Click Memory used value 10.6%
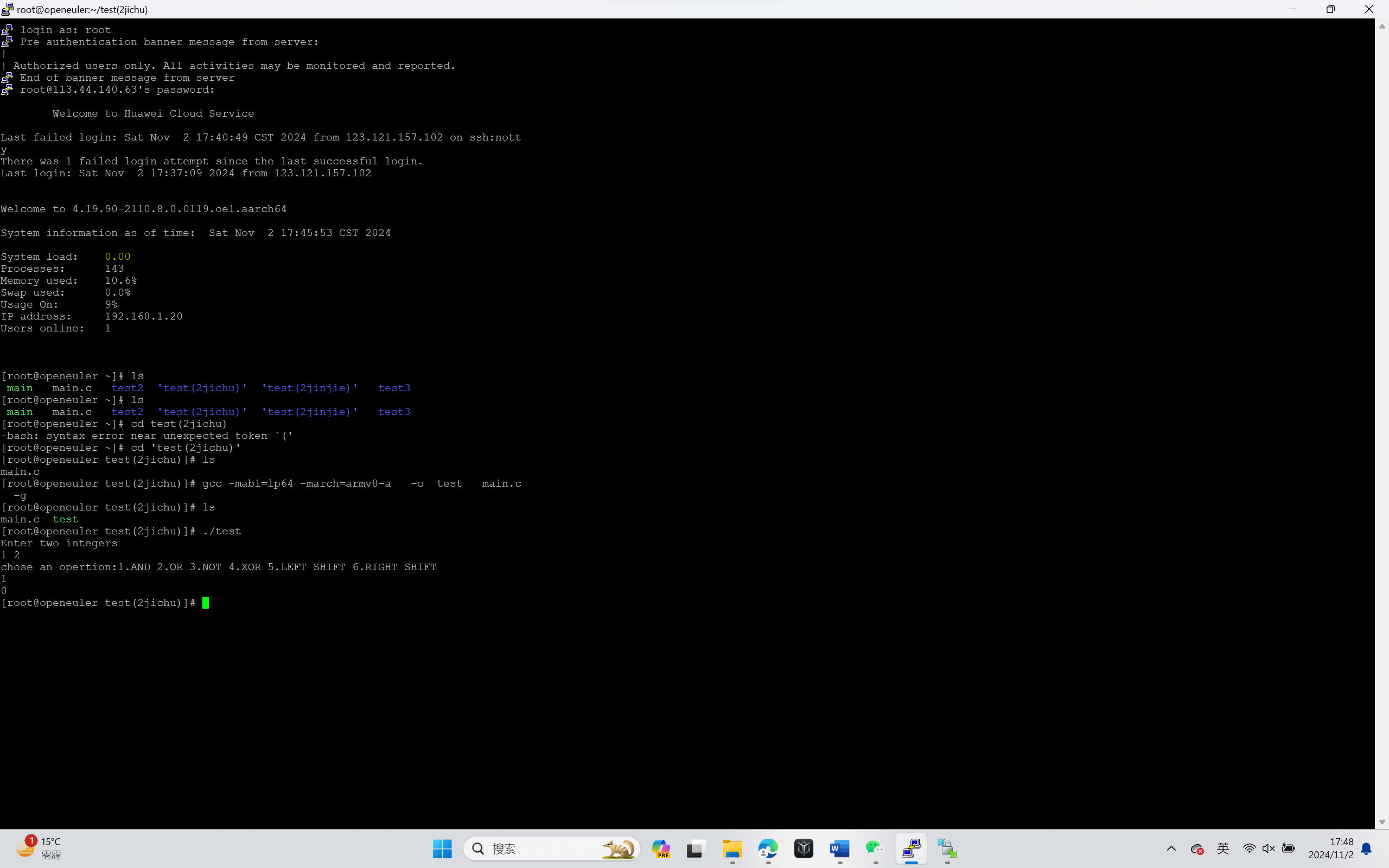This screenshot has width=1389, height=868. 120,280
